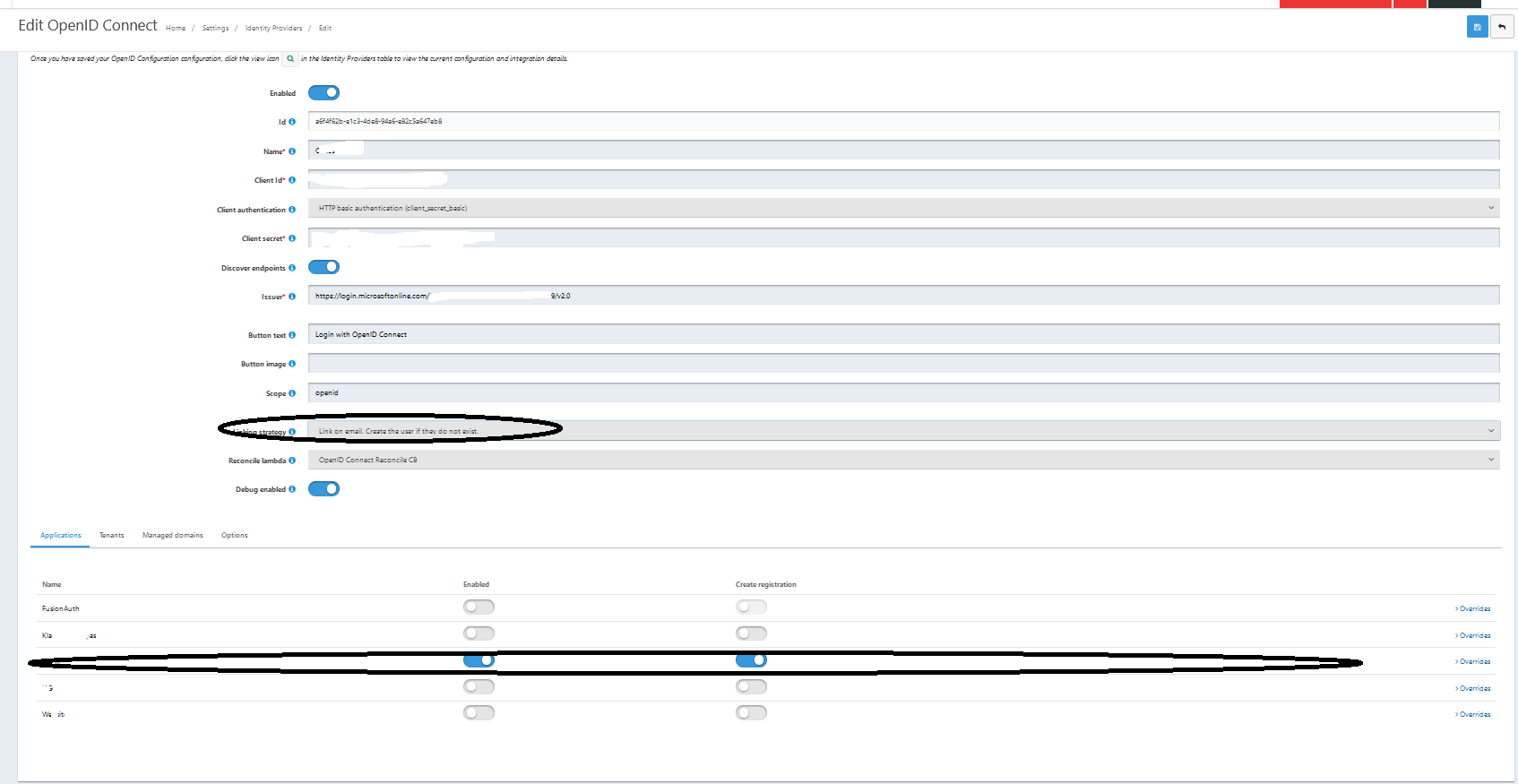
Task: Open the Linking strategy dropdown
Action: (x=903, y=431)
